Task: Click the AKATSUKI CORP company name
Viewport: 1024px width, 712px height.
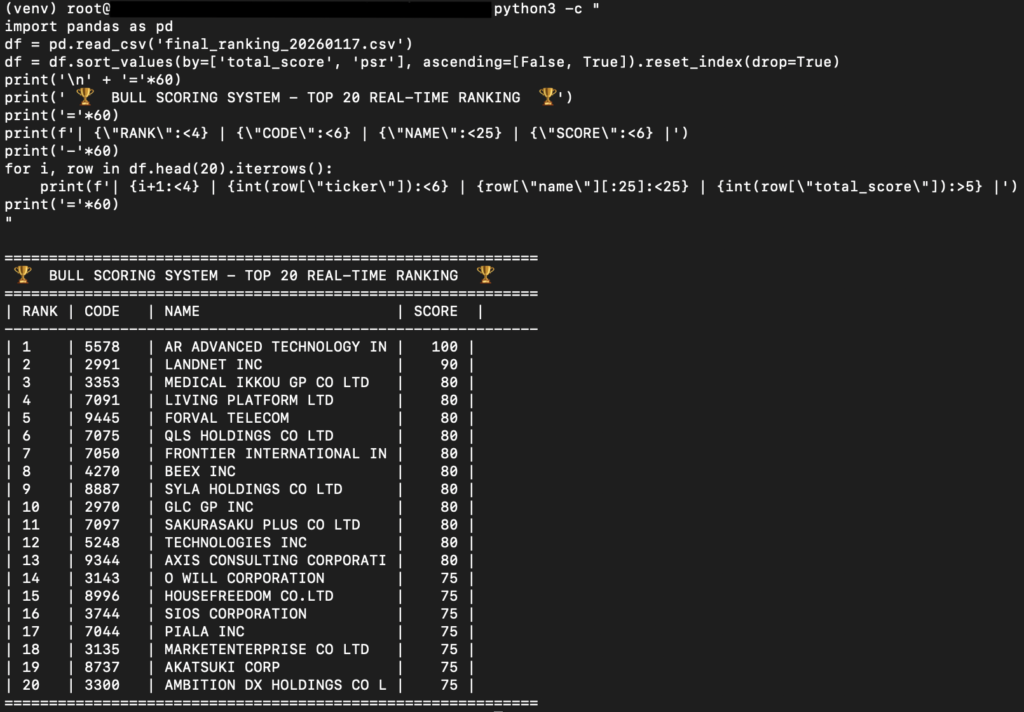Action: [222, 667]
